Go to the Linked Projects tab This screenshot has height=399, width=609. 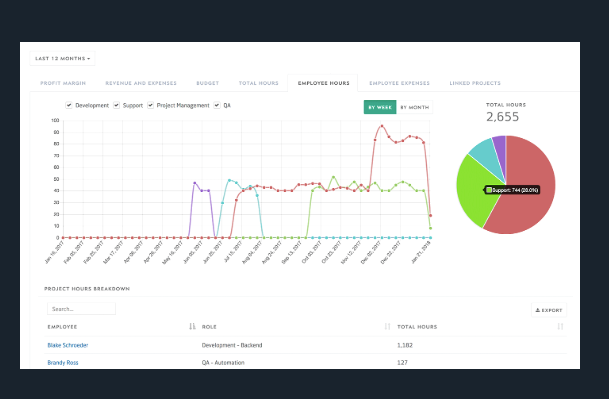pyautogui.click(x=475, y=83)
